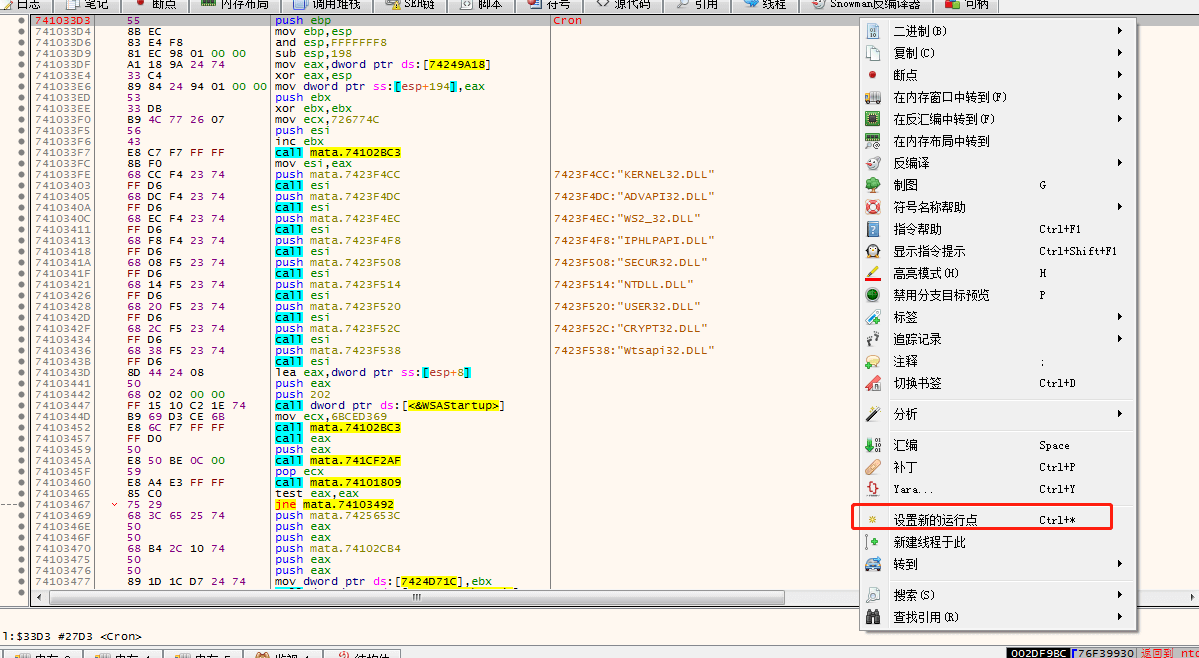Open the 转到 go-to menu item
The height and width of the screenshot is (658, 1199).
point(999,565)
